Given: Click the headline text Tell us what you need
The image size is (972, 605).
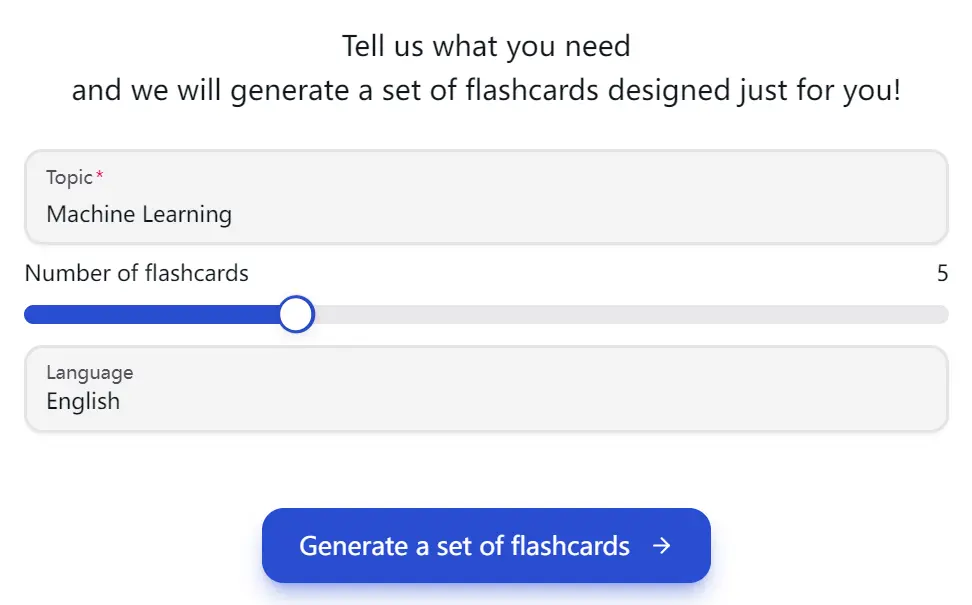Looking at the screenshot, I should pyautogui.click(x=486, y=45).
